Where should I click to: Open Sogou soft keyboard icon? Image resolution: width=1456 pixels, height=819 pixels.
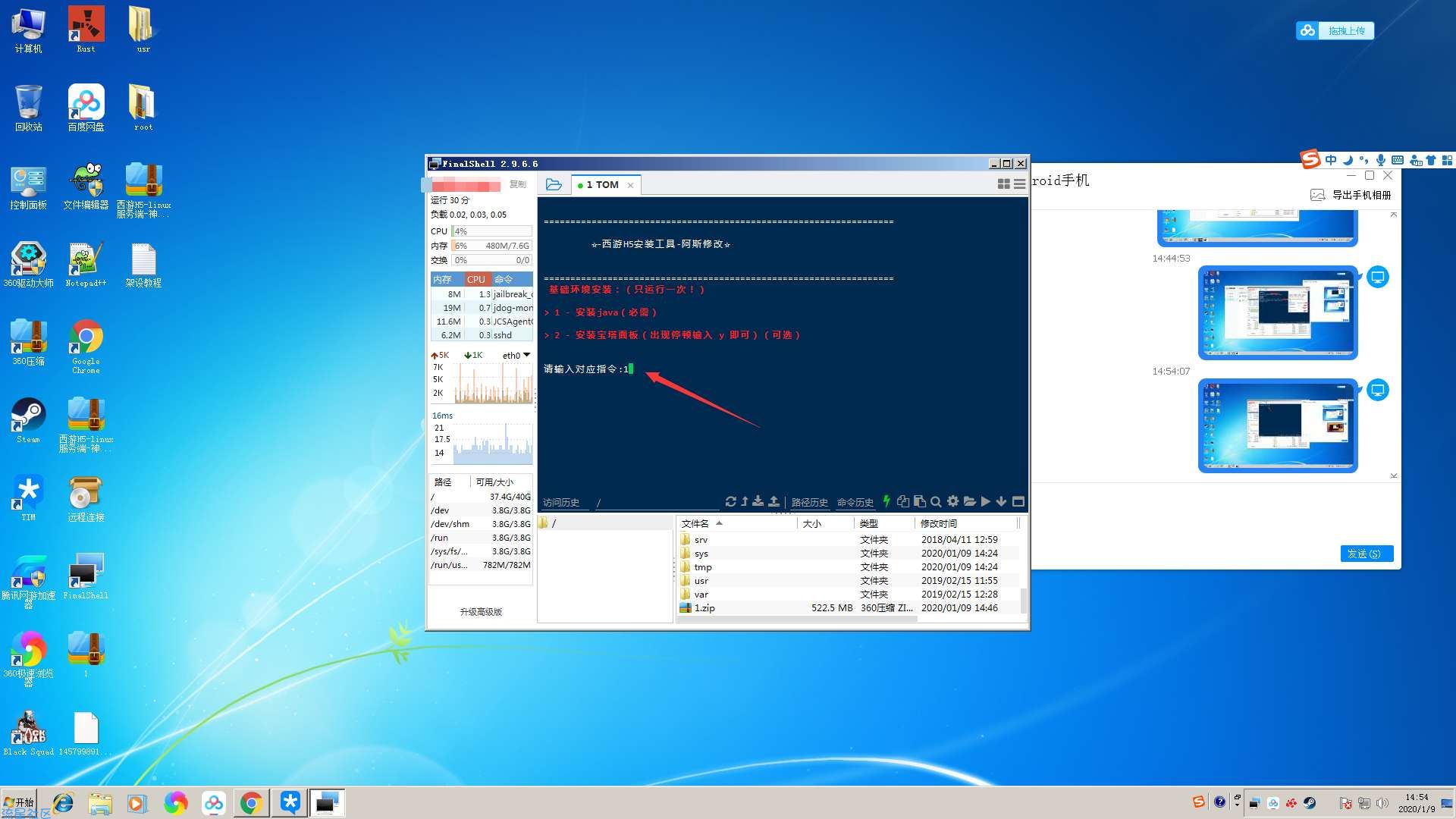pos(1397,160)
